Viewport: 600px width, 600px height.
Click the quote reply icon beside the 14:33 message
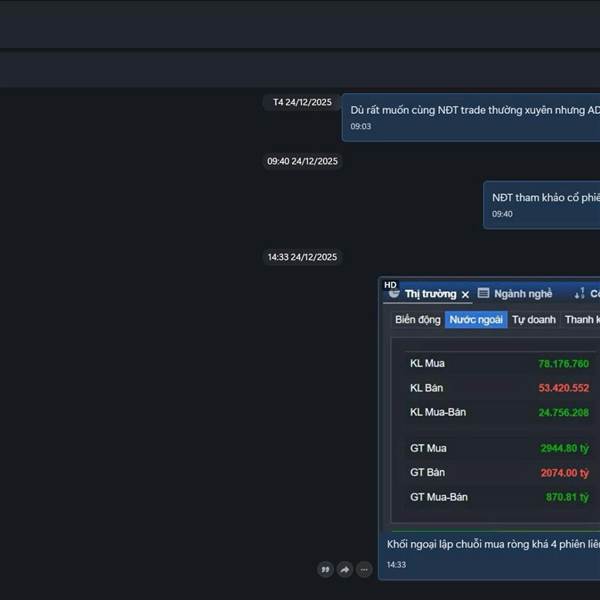click(x=325, y=570)
